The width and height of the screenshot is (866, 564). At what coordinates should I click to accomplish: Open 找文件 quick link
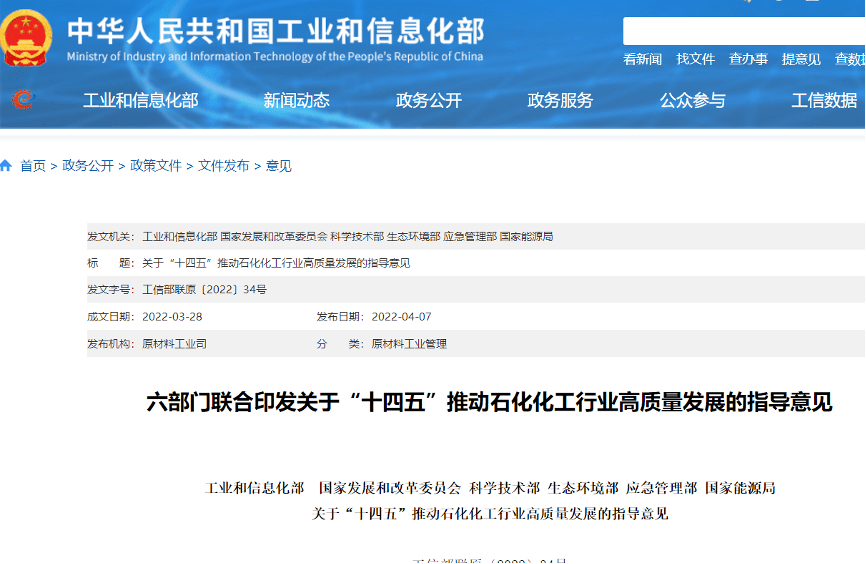click(x=695, y=59)
